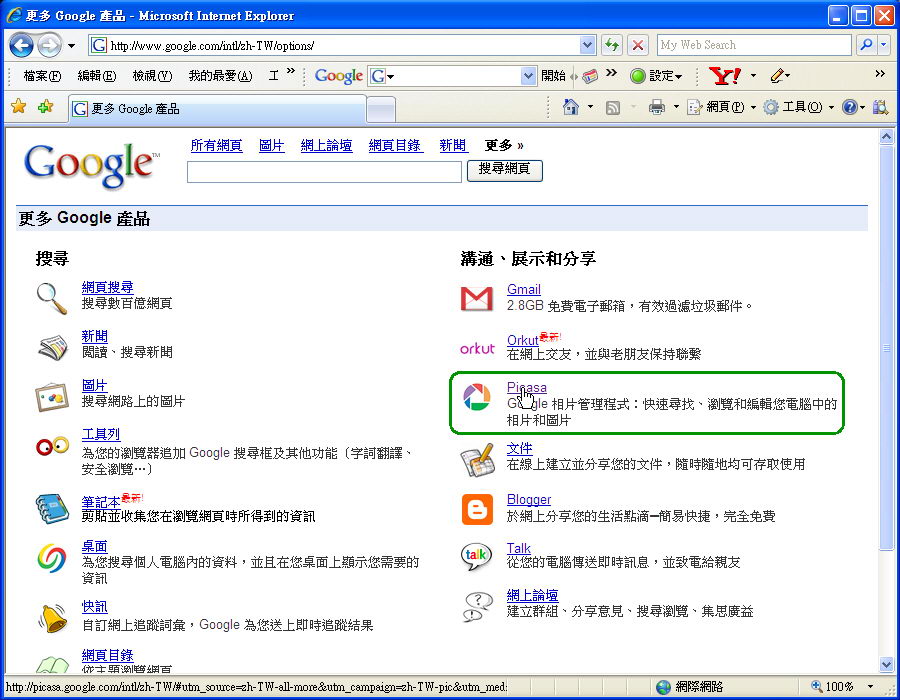Go forward with the browser Forward arrow
The image size is (900, 700).
pos(49,45)
